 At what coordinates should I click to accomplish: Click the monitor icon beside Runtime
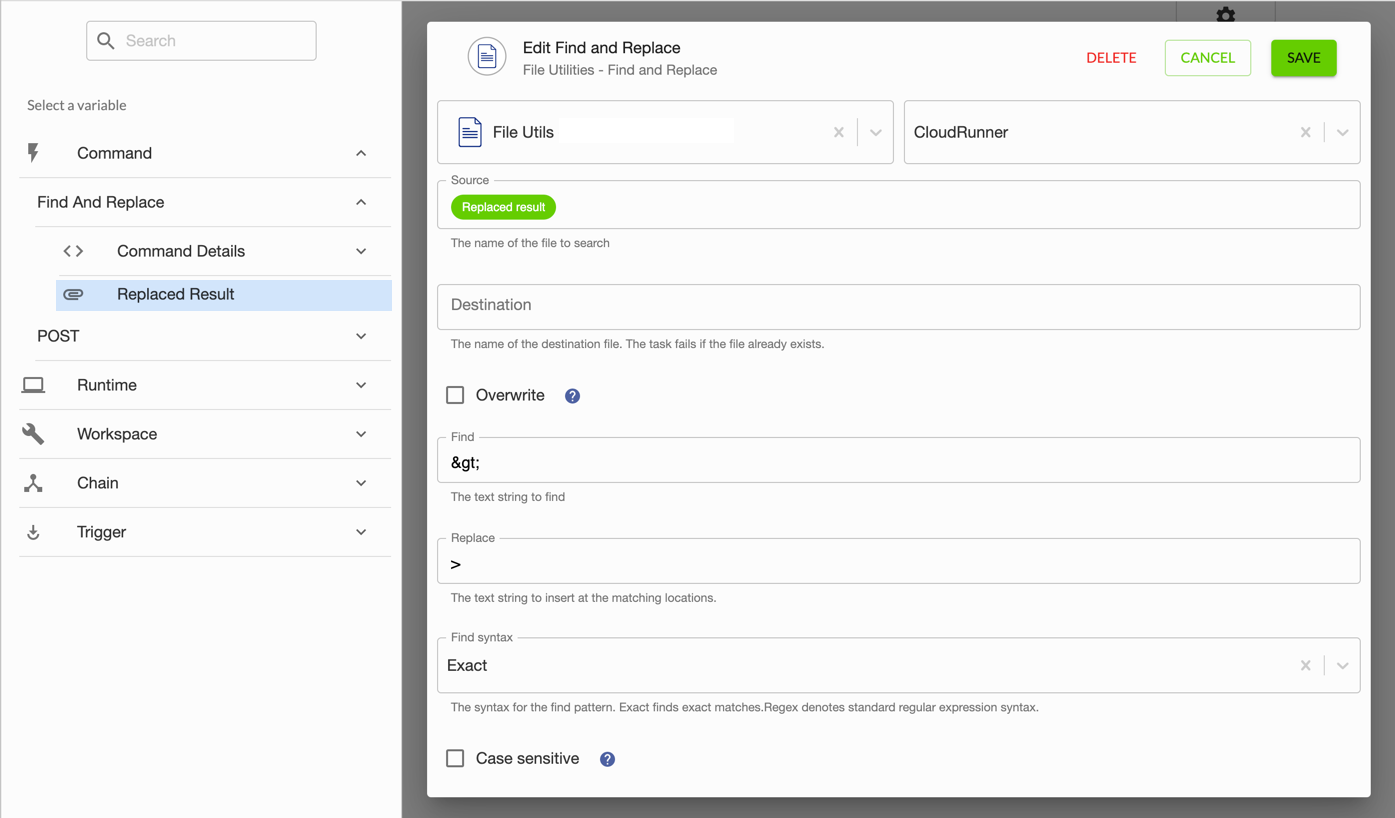point(34,384)
